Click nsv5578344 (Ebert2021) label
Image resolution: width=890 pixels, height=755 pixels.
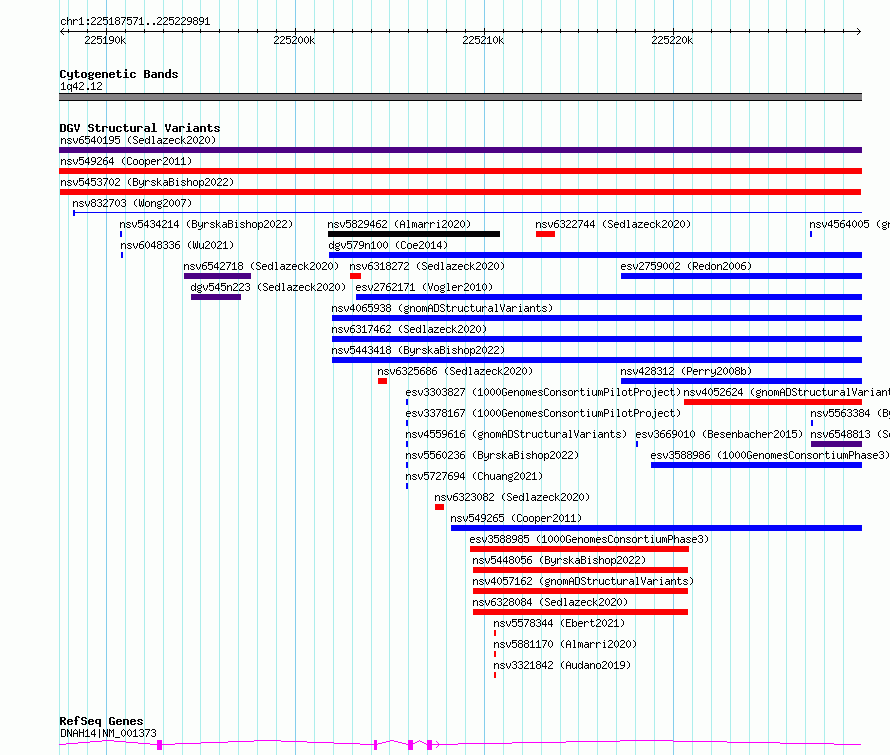[x=559, y=623]
